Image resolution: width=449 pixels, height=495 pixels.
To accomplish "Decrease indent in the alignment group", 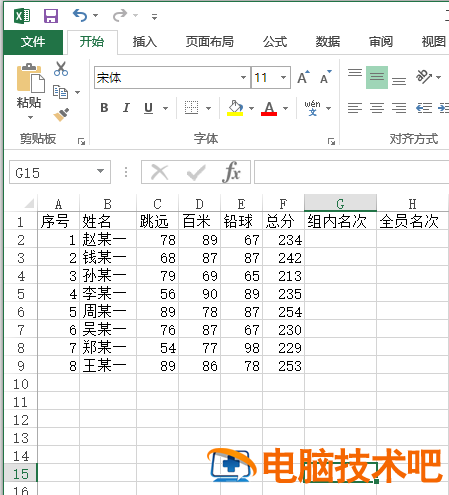I will point(424,108).
